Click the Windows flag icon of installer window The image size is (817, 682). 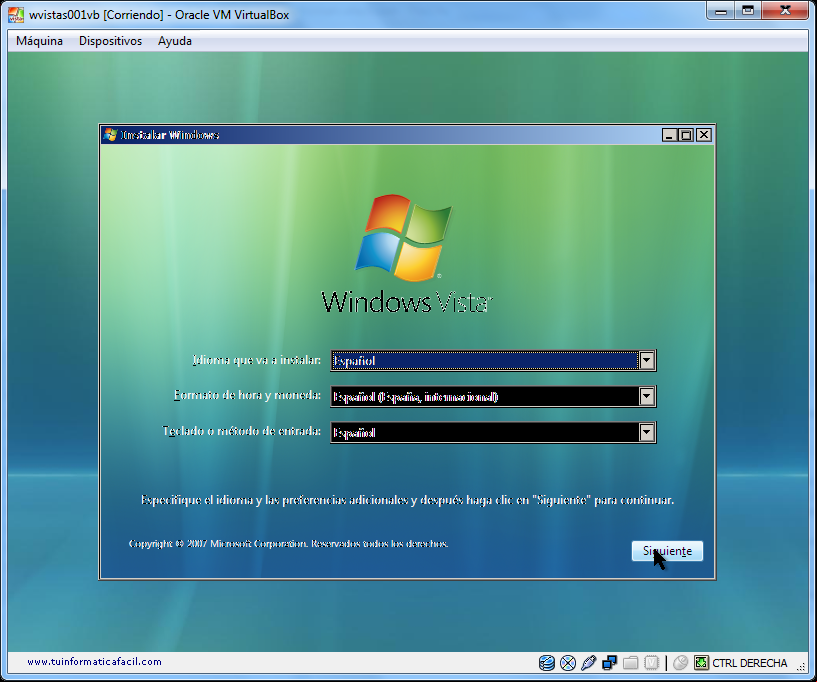110,134
